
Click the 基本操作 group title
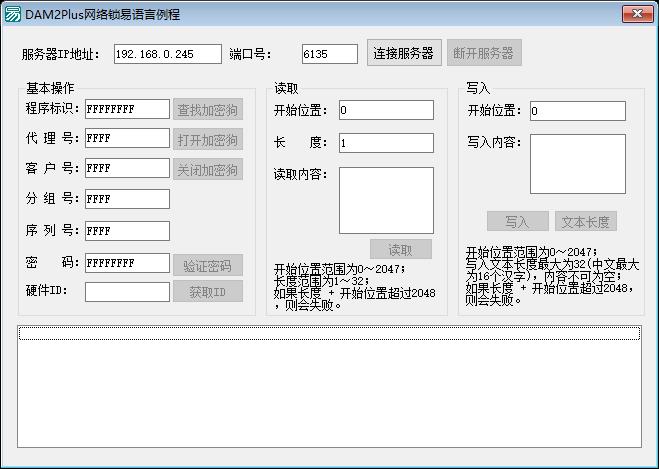[x=50, y=88]
